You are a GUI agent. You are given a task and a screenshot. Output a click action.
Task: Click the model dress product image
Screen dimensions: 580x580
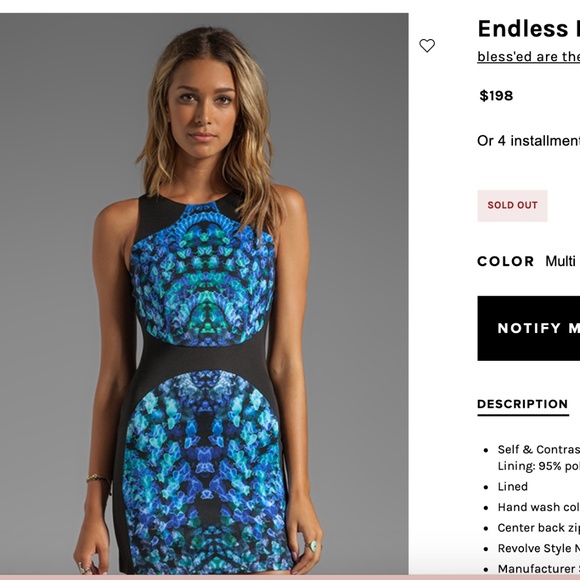[x=204, y=294]
